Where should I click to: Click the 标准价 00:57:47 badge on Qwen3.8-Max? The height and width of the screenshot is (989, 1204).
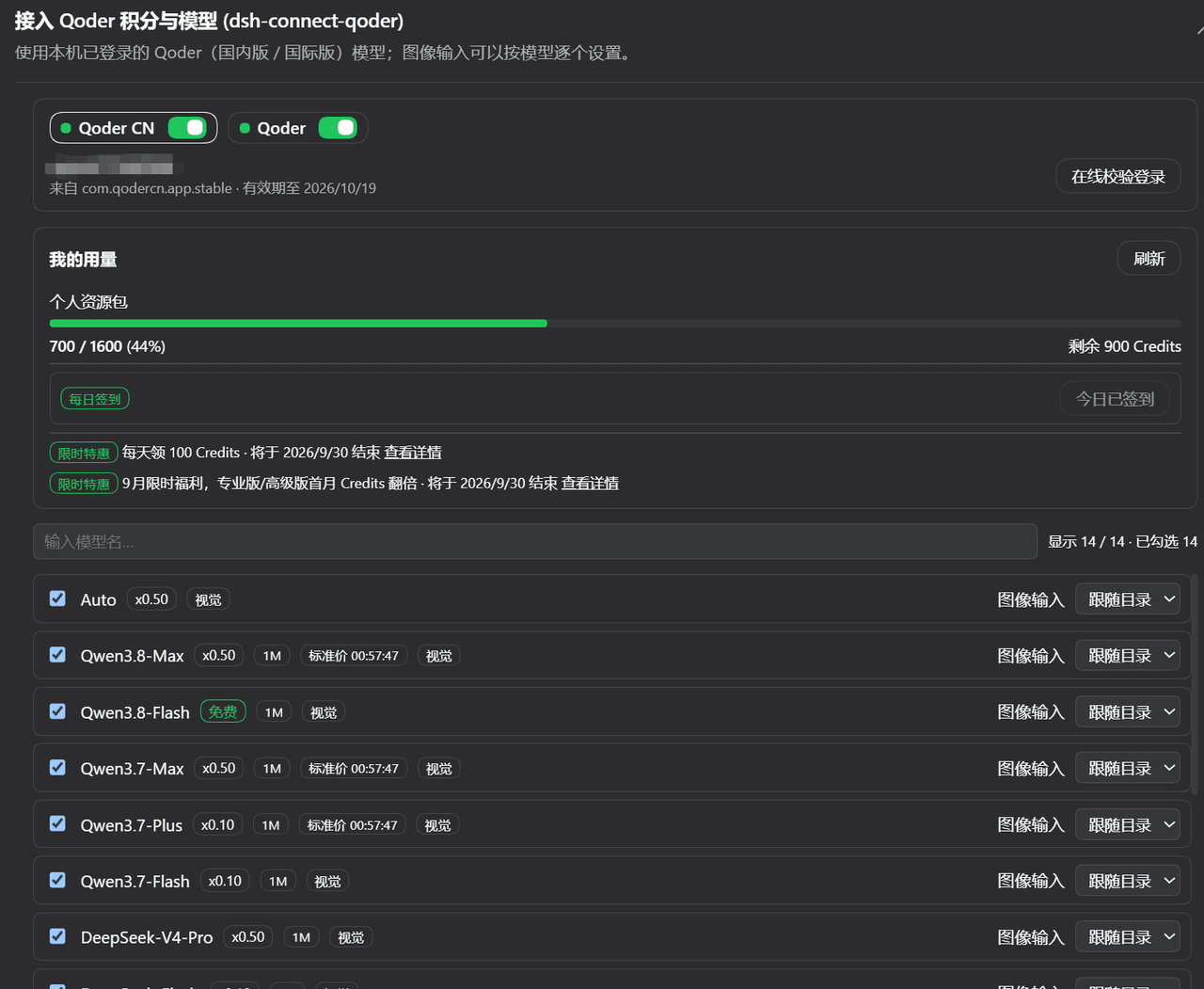click(x=354, y=656)
